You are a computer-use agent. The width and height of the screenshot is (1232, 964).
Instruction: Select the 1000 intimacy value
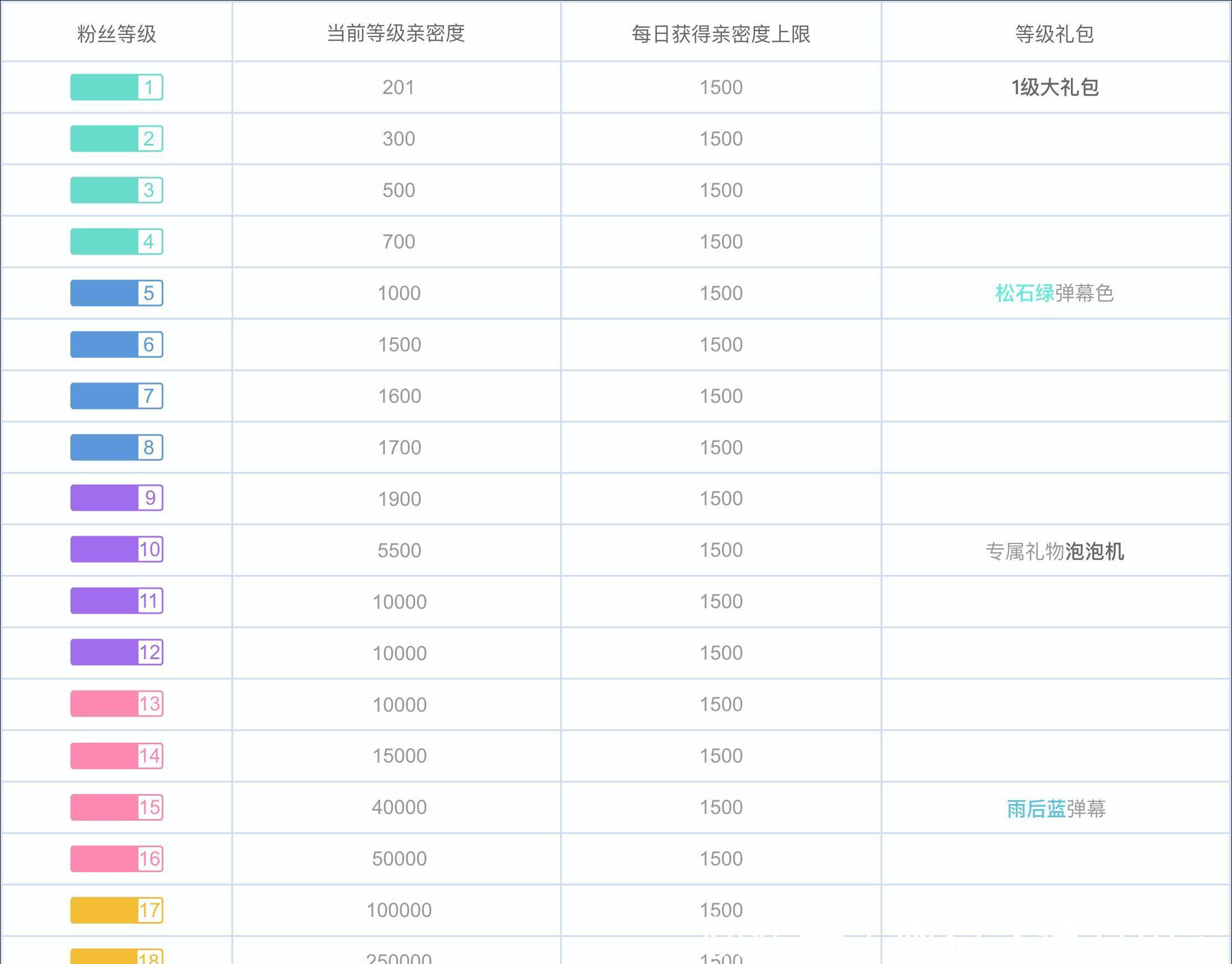[x=399, y=293]
